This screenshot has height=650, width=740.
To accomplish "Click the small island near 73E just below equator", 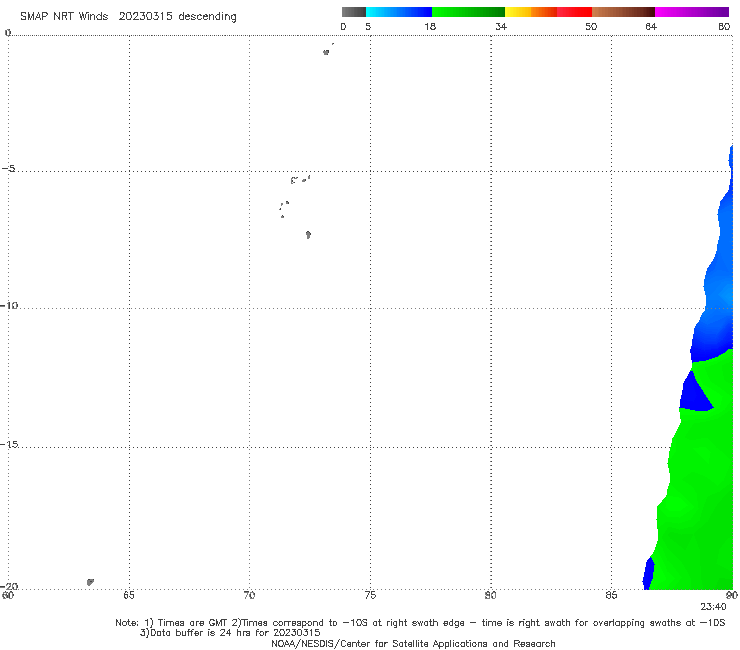I will coord(326,52).
